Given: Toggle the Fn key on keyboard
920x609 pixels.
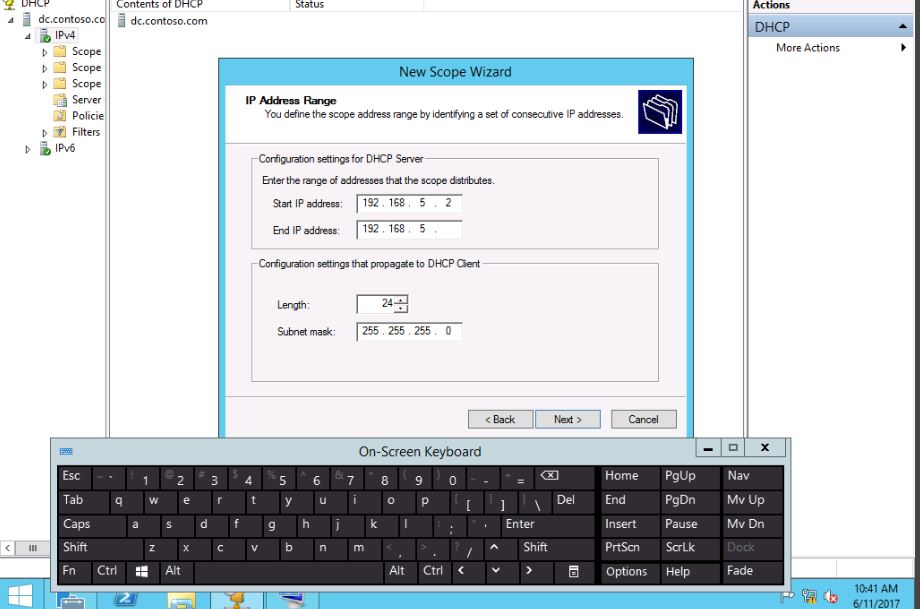Looking at the screenshot, I should click(x=70, y=571).
